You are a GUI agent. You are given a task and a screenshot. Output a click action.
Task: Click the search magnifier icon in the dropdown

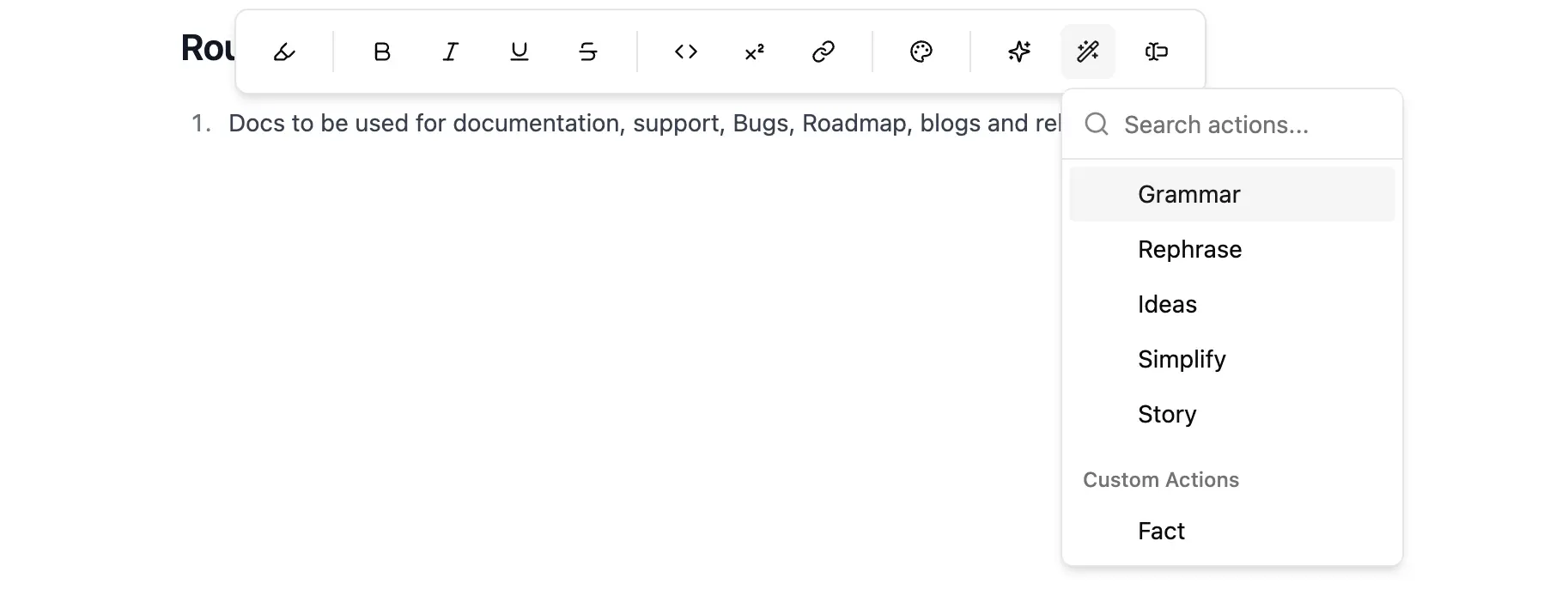pyautogui.click(x=1097, y=125)
